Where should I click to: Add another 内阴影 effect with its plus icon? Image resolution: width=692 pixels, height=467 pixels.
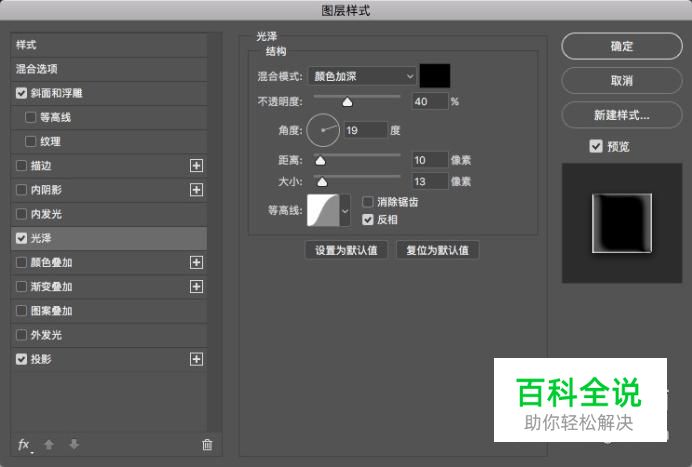196,190
